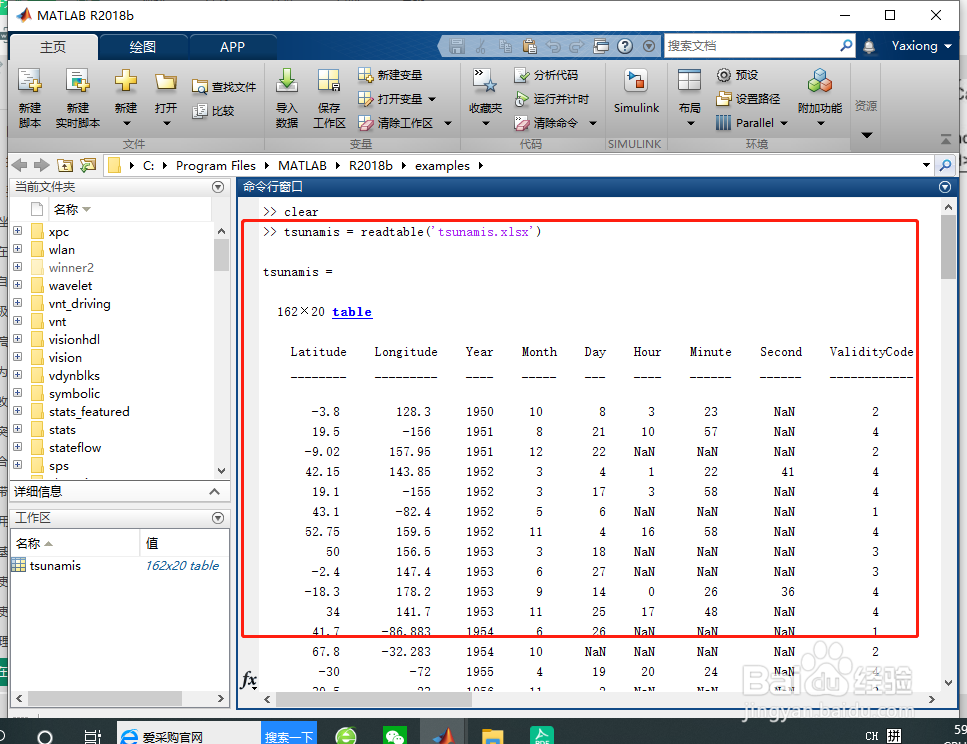Expand the stateflow folder
This screenshot has height=744, width=967.
pos(17,446)
